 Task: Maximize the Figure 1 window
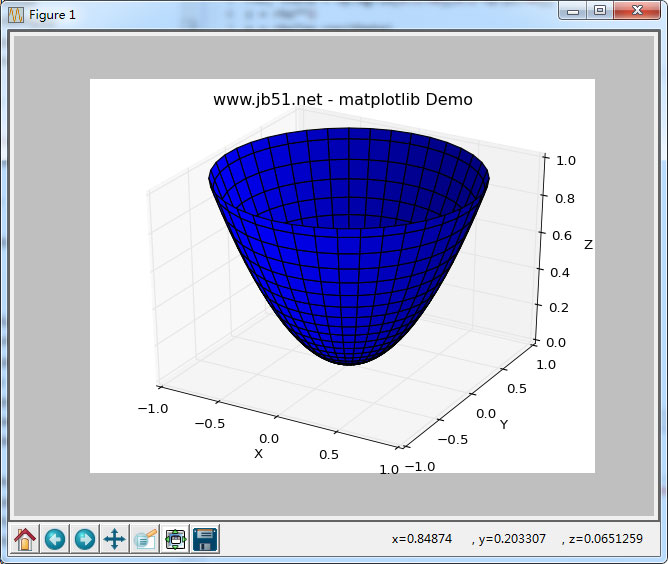pyautogui.click(x=600, y=11)
